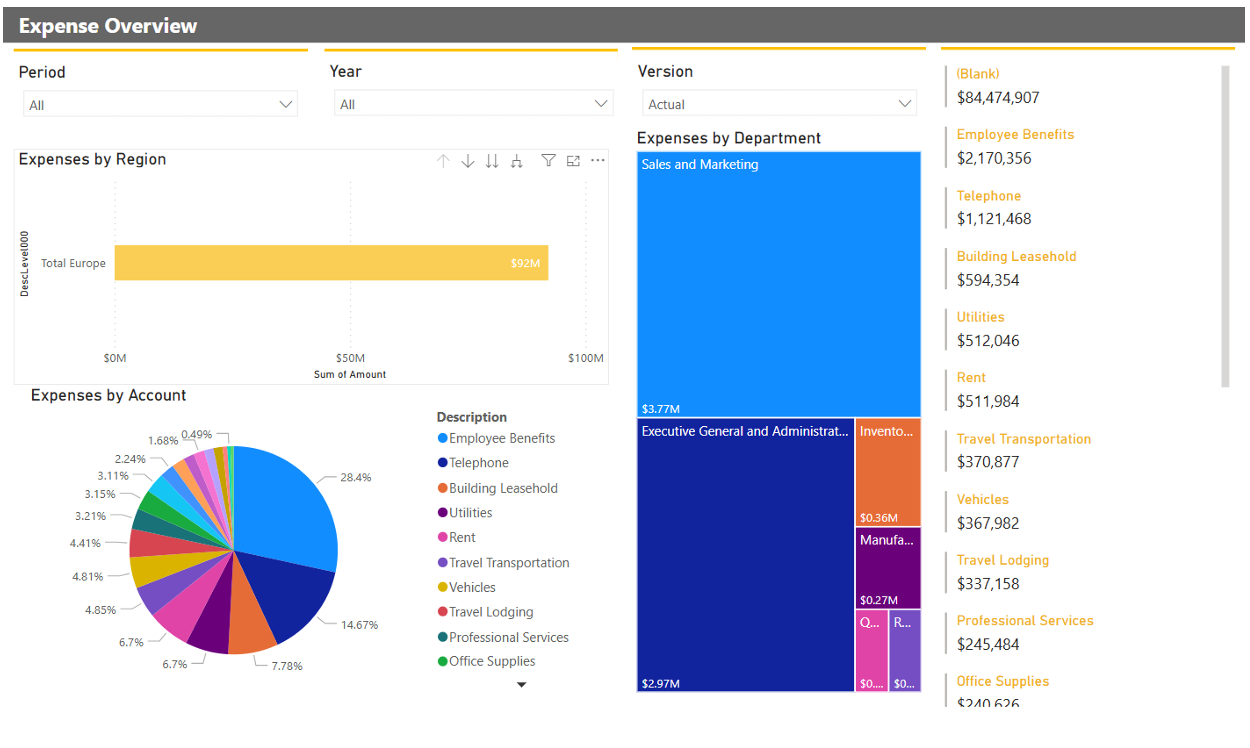Screen dimensions: 1250x748
Task: Click the Vehicles card value $367,982
Action: coord(988,523)
